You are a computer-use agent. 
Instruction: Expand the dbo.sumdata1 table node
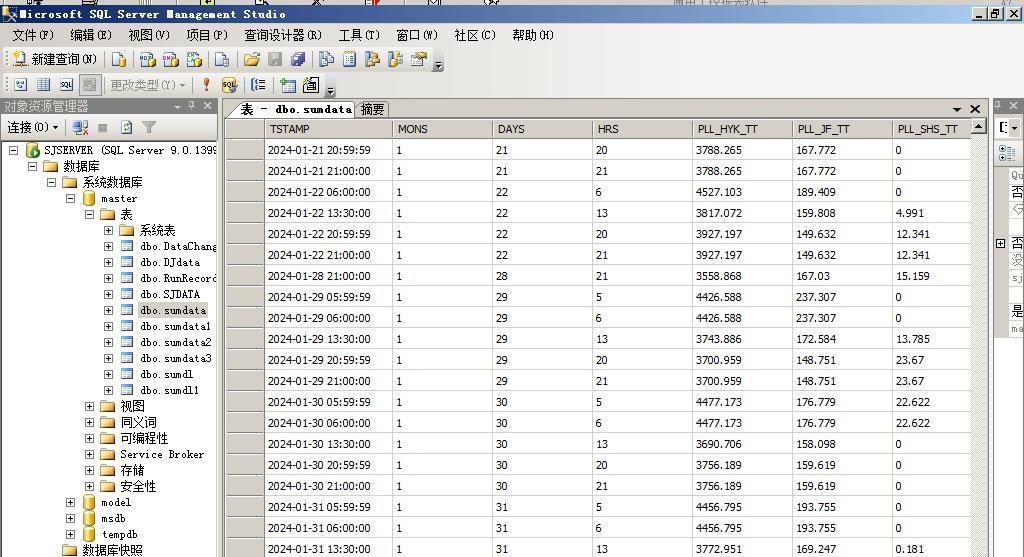108,327
